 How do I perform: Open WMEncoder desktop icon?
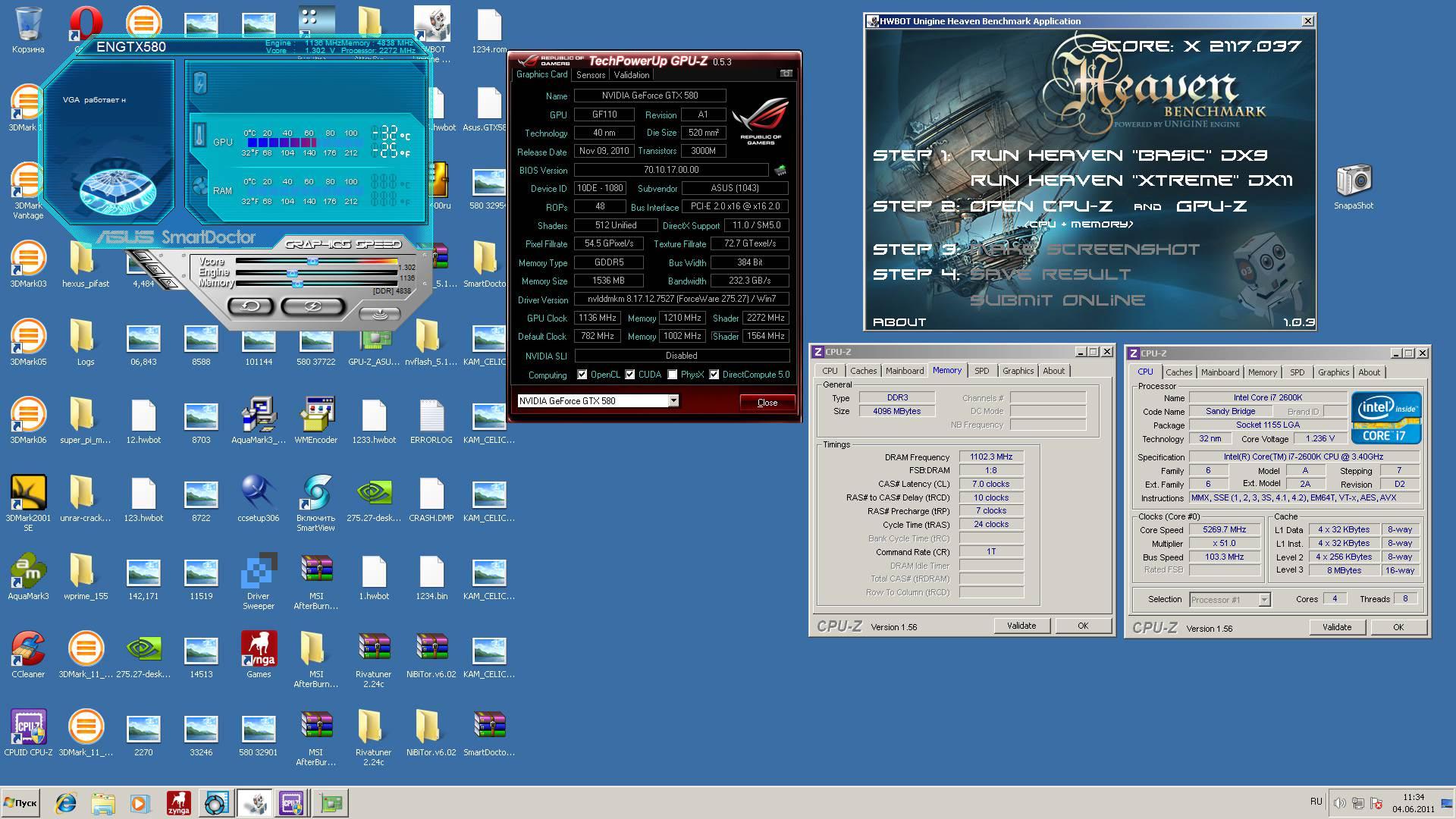click(316, 421)
